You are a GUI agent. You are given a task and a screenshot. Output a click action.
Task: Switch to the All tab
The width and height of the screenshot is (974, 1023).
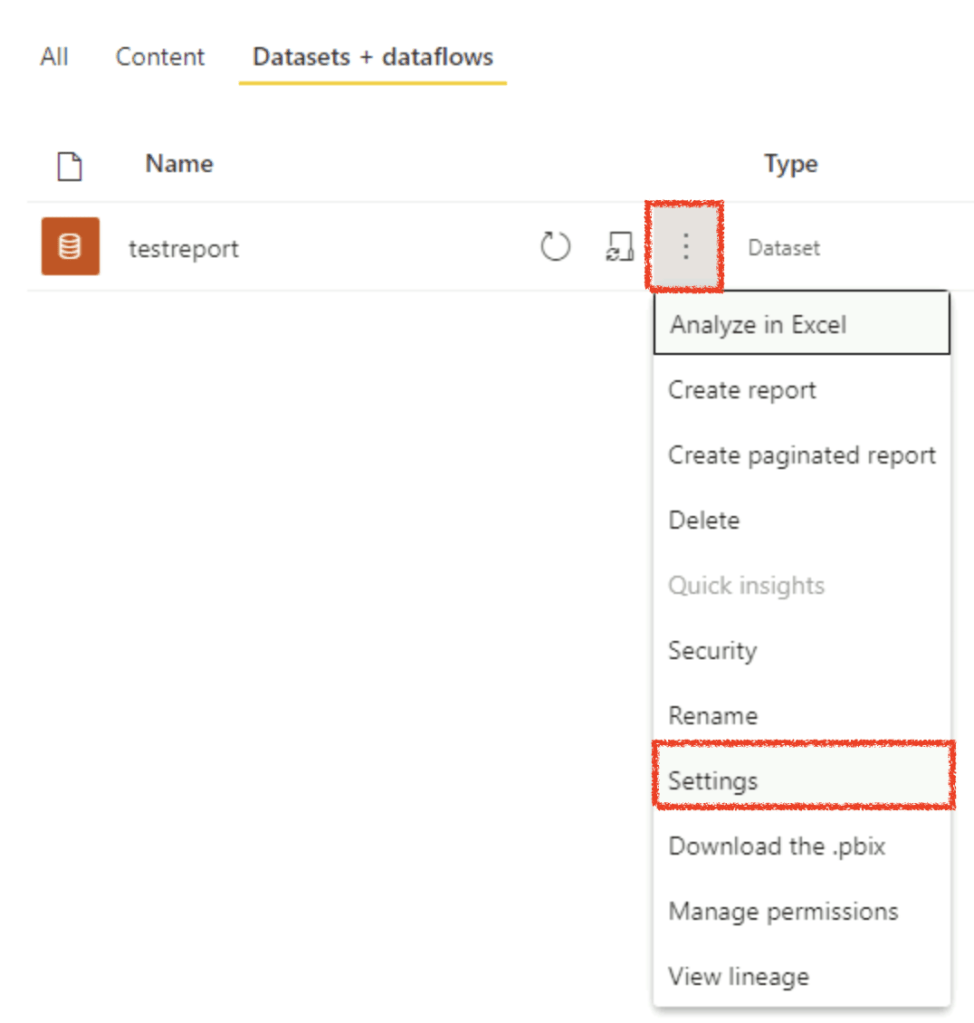point(54,57)
